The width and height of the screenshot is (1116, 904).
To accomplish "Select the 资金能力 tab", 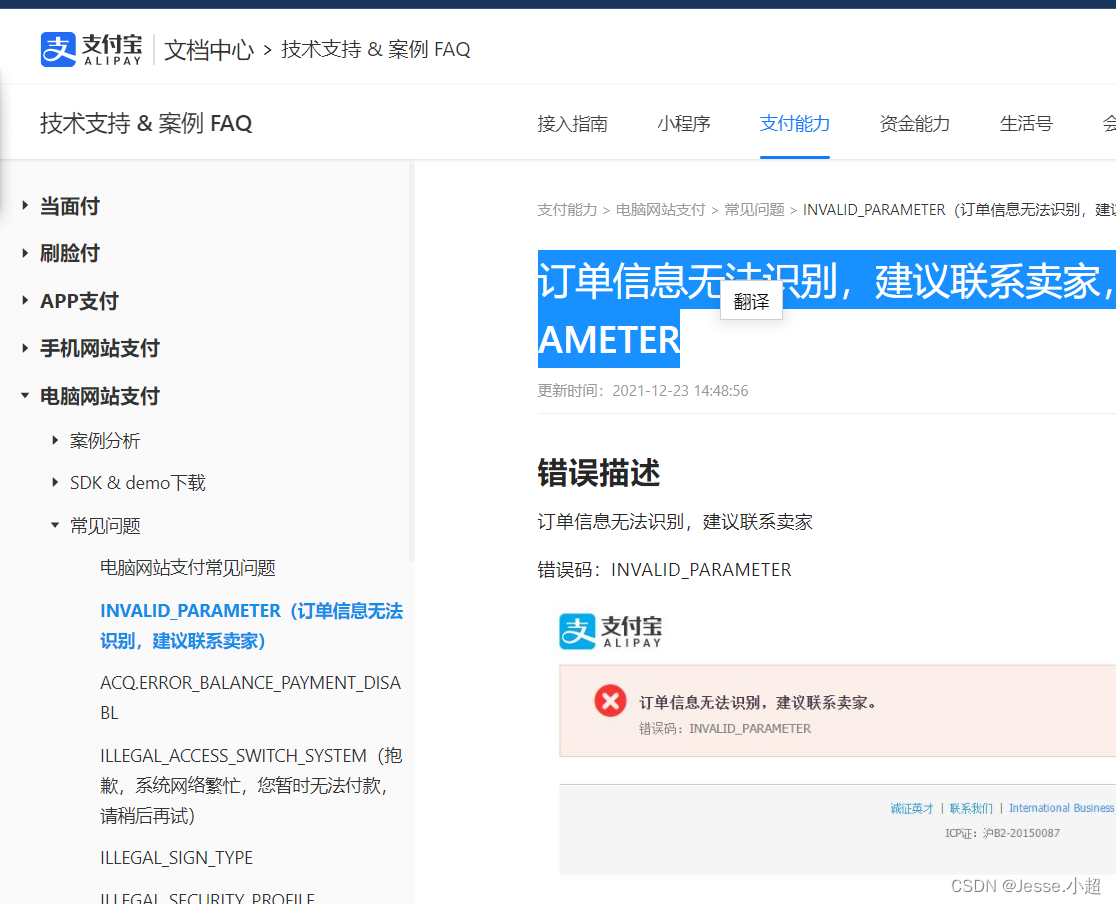I will [x=915, y=123].
